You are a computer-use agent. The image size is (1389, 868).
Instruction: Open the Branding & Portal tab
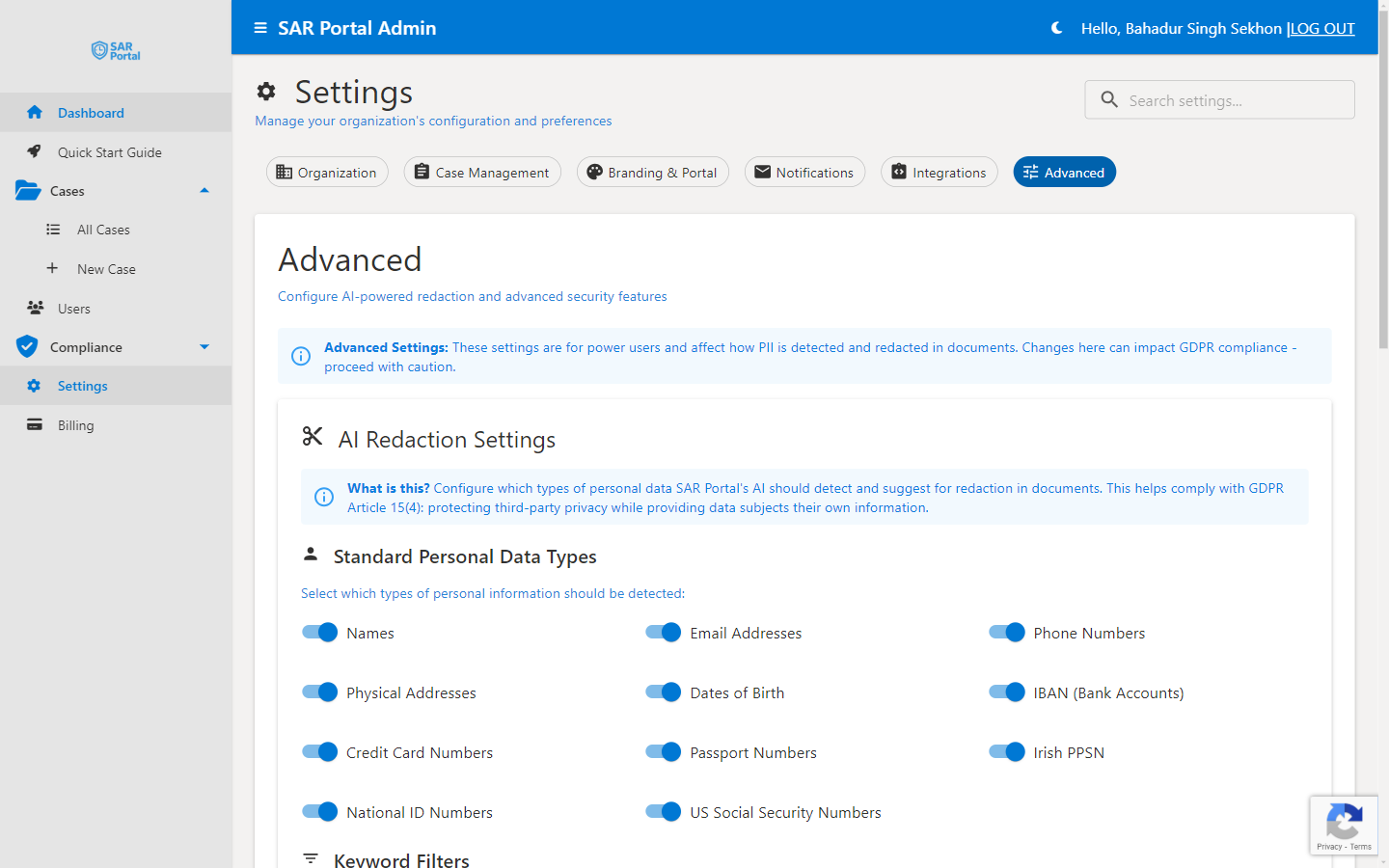[x=652, y=172]
